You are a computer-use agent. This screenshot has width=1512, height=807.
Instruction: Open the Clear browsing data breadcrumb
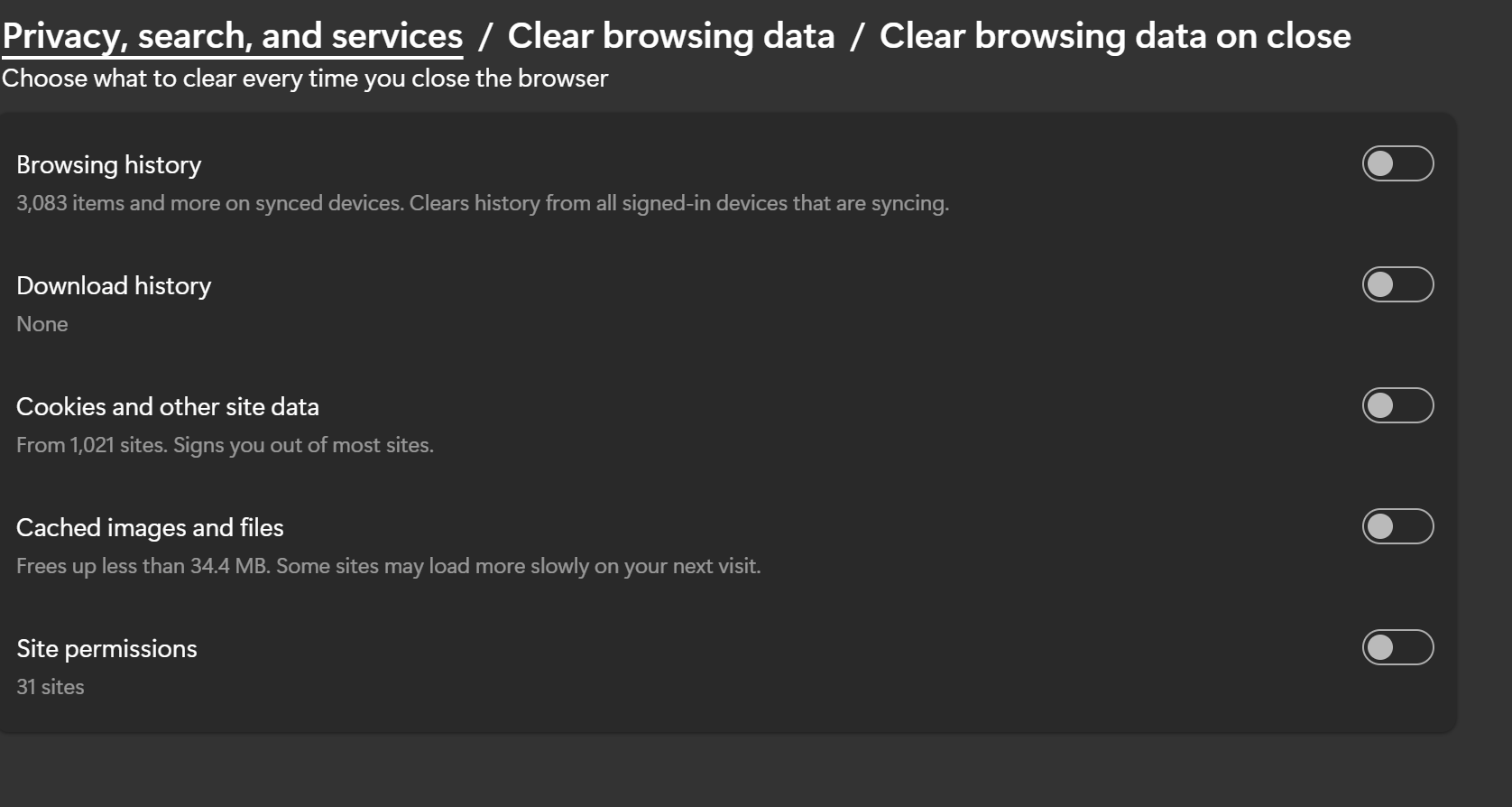[x=671, y=36]
